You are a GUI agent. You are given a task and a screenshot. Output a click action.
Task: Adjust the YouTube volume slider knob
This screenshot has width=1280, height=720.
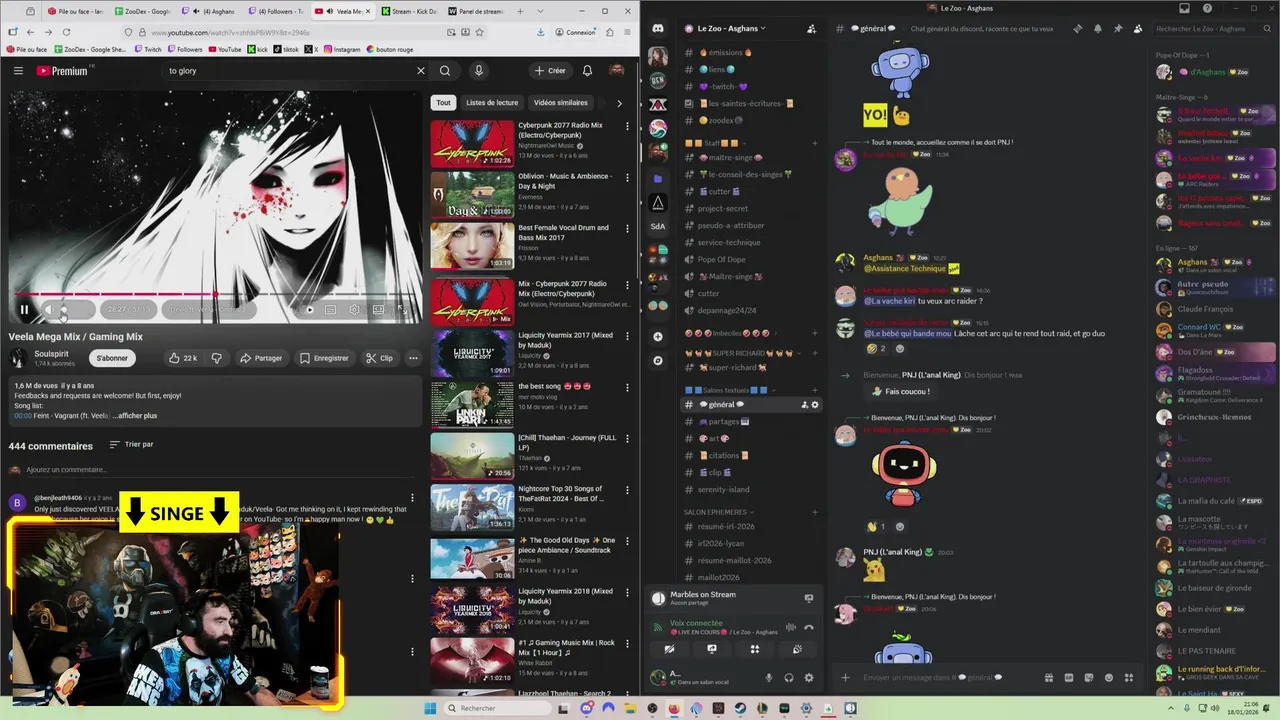coord(64,310)
